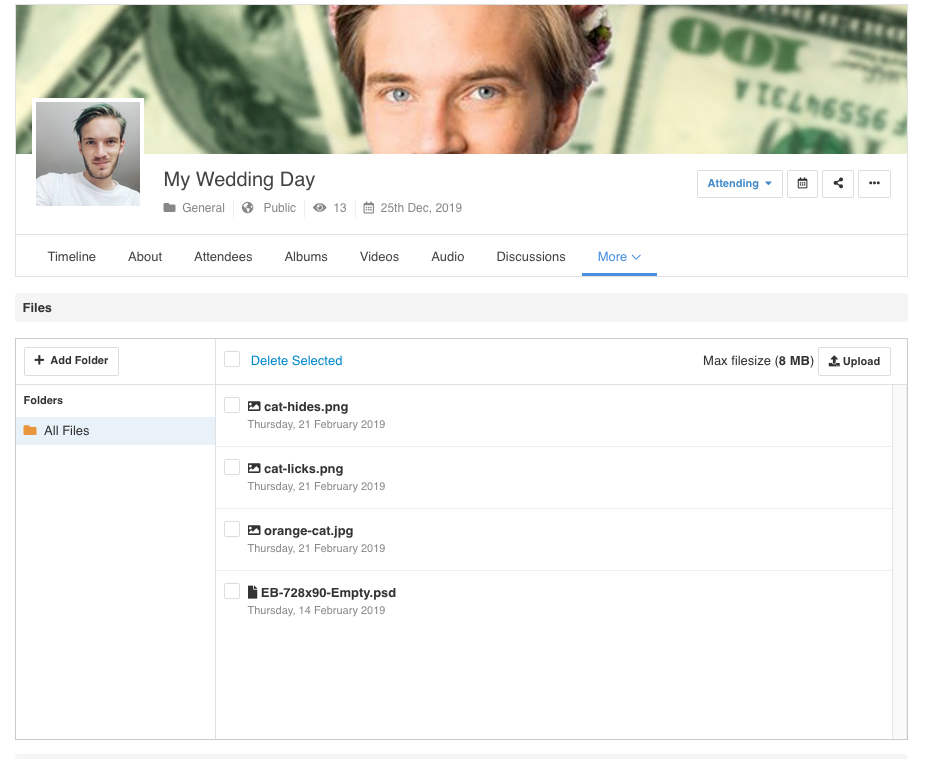Click the file list vertical scrollbar
The height and width of the screenshot is (759, 925).
[900, 561]
